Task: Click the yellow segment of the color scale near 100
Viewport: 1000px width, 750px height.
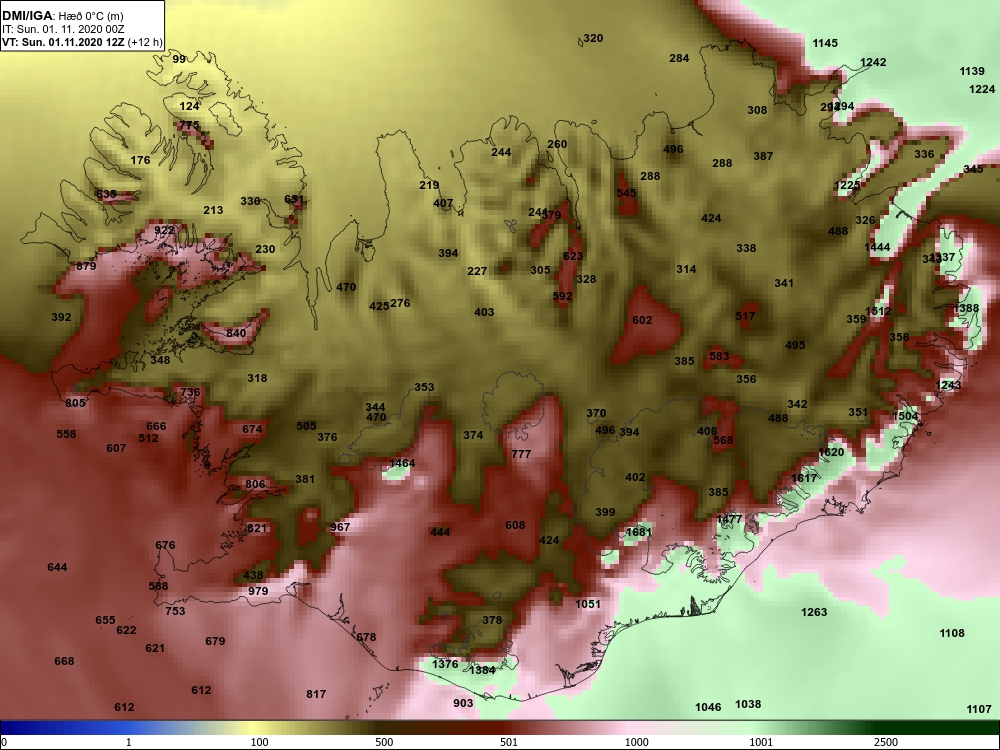Action: pos(255,727)
